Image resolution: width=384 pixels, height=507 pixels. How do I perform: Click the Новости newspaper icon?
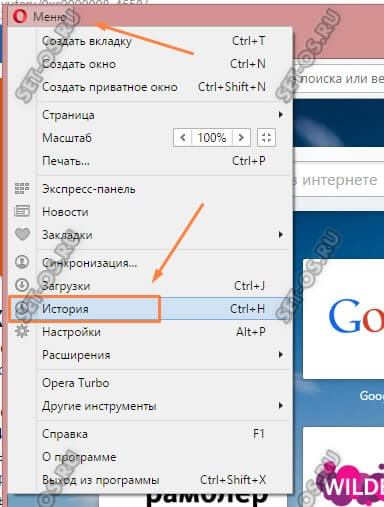[x=22, y=211]
